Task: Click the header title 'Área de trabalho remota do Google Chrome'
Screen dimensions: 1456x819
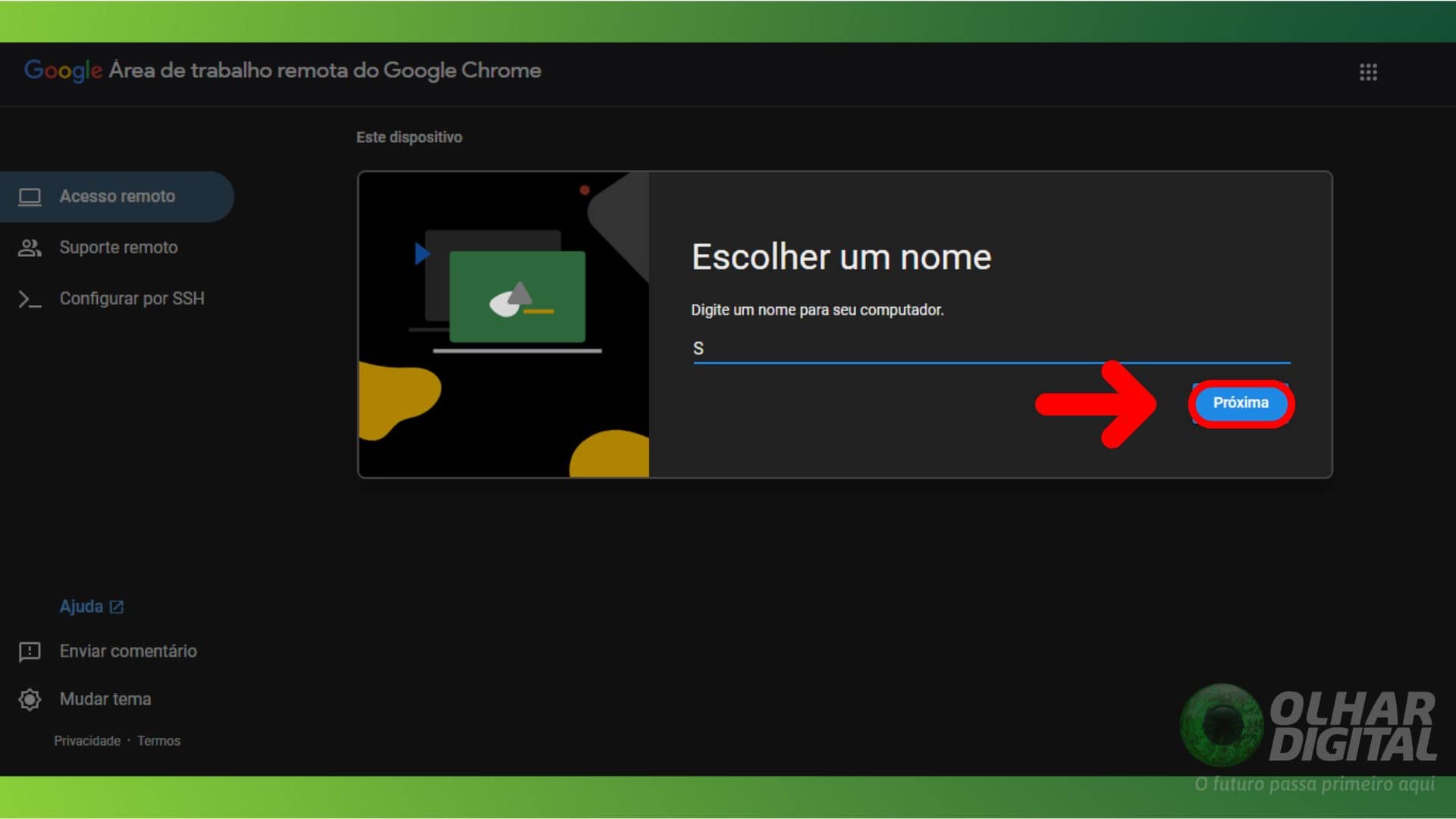Action: pos(325,71)
